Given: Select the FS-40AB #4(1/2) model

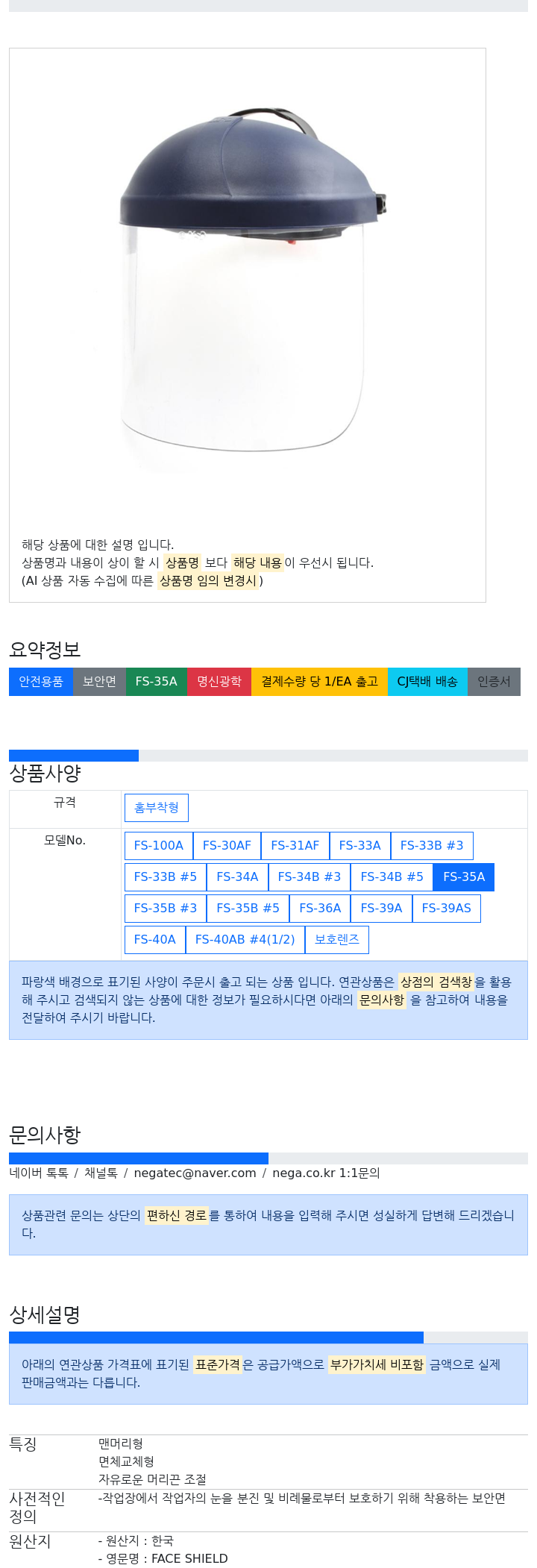Looking at the screenshot, I should click(x=245, y=940).
